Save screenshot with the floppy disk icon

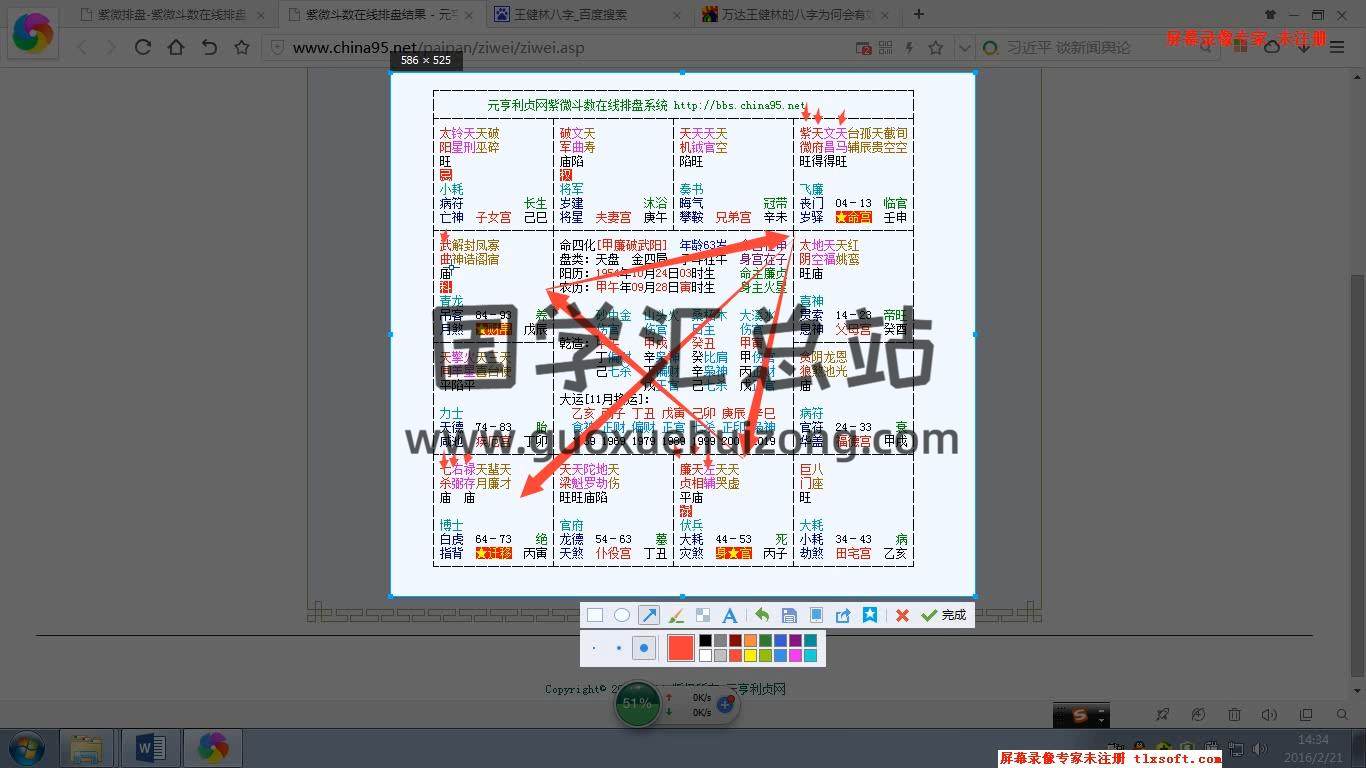tap(789, 615)
